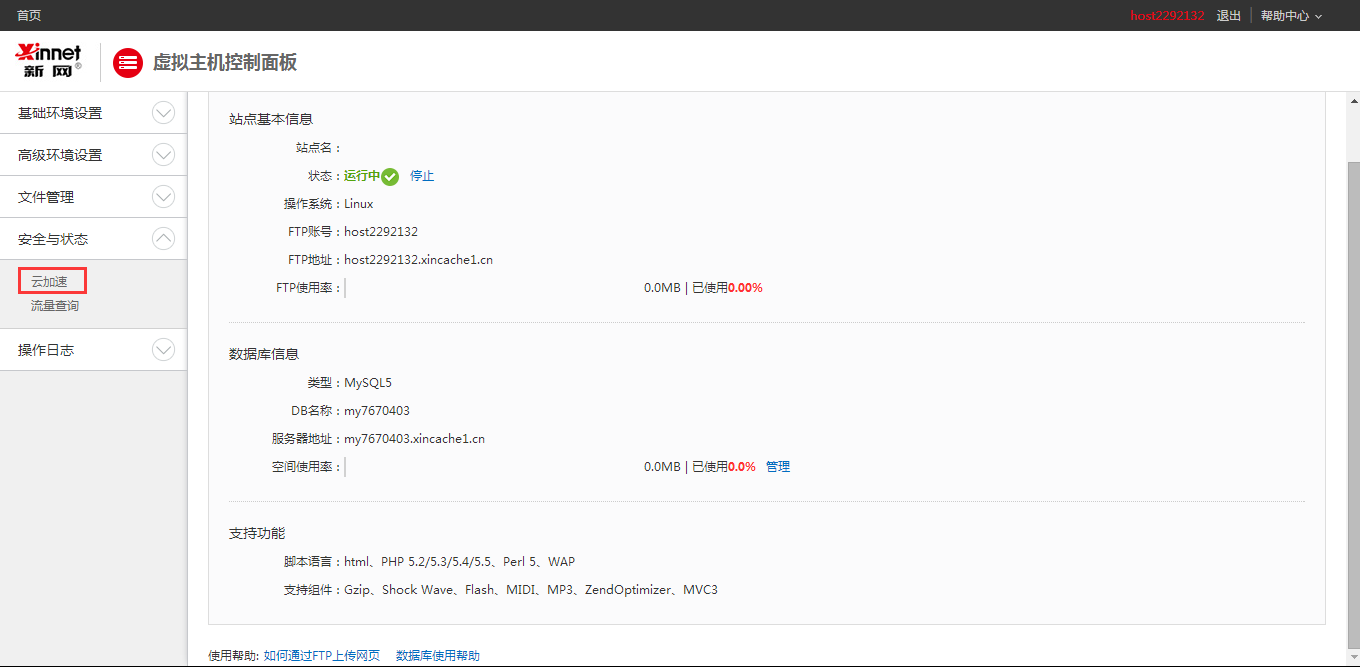Open 如何通过FTP上传网页 help link
This screenshot has height=667, width=1360.
[321, 656]
